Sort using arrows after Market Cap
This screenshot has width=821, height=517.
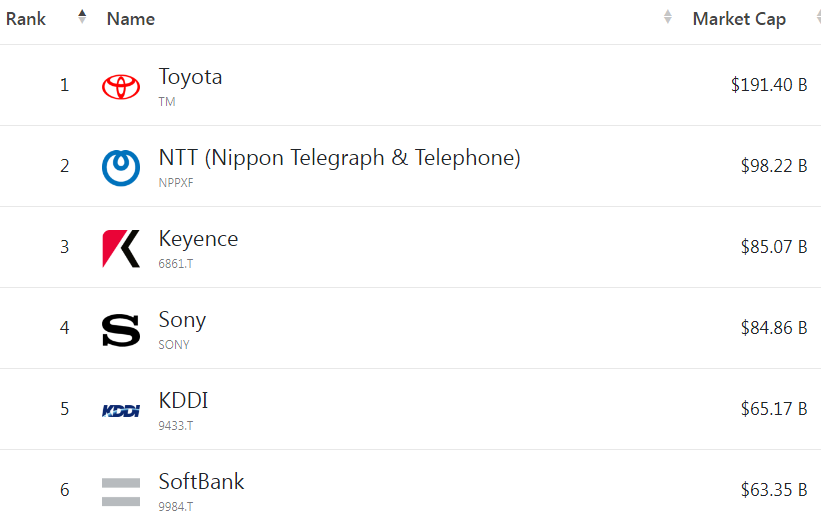[x=817, y=17]
